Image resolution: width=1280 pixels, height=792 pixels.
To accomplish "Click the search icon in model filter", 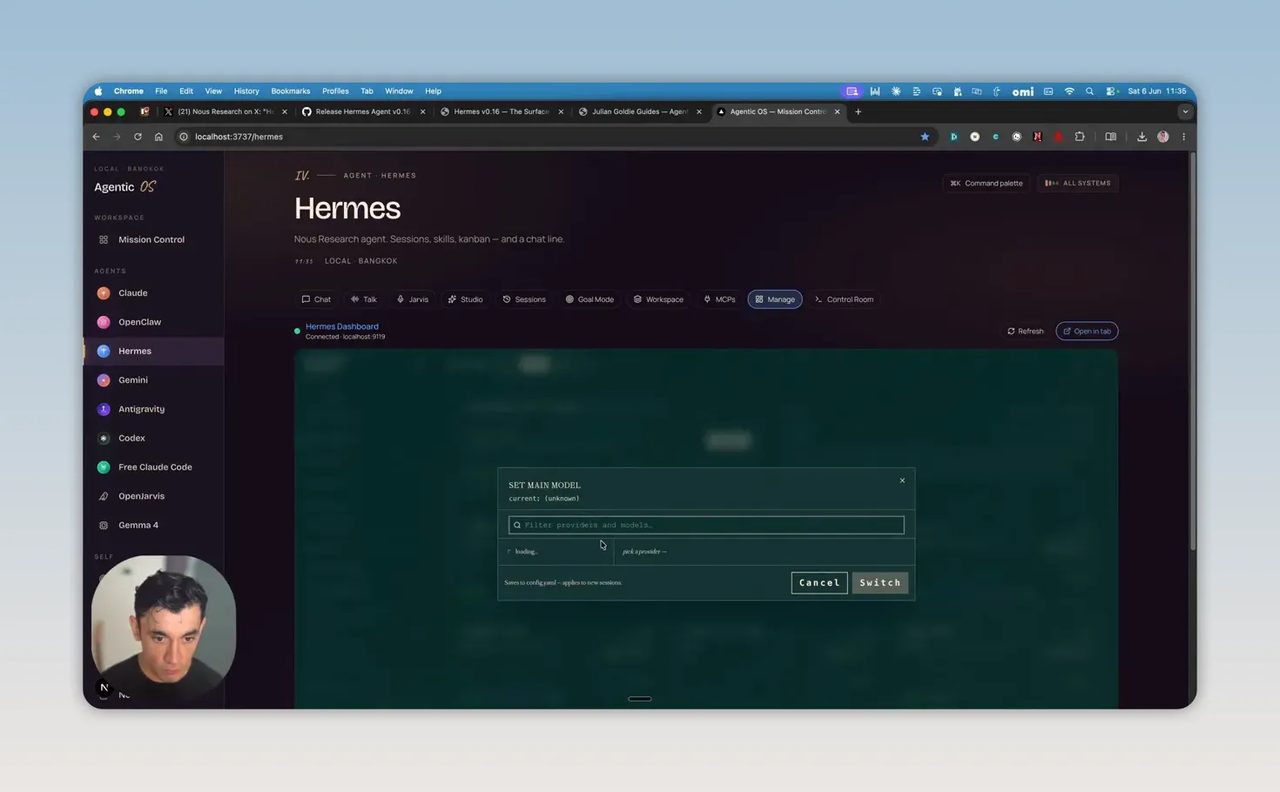I will 517,525.
